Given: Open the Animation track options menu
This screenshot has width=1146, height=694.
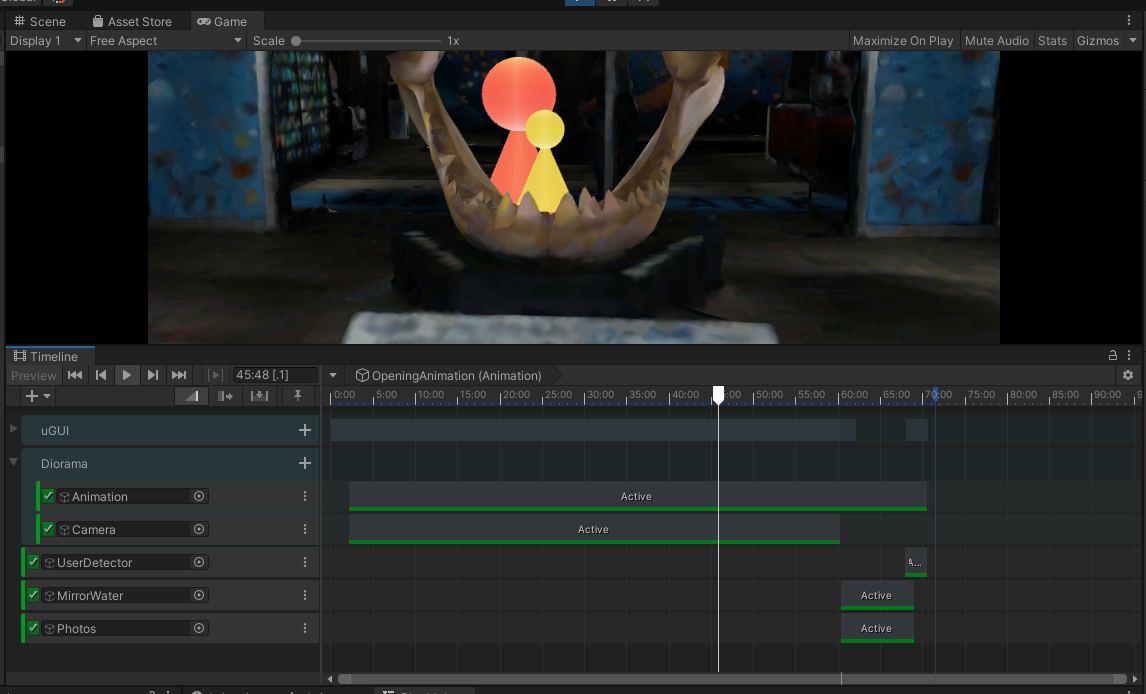Looking at the screenshot, I should [x=305, y=496].
